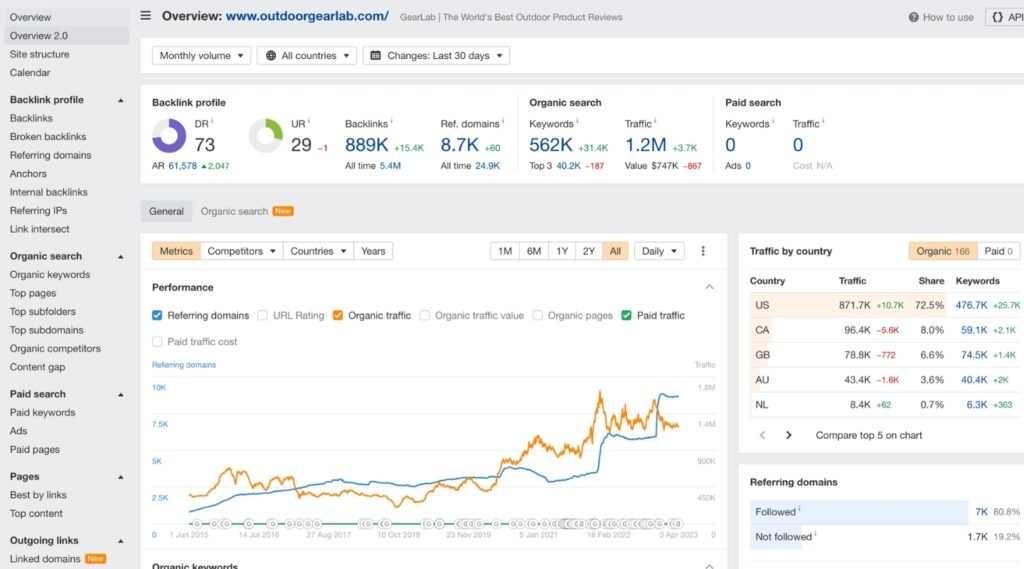This screenshot has height=569, width=1024.
Task: Go to next page of country table
Action: [x=789, y=435]
